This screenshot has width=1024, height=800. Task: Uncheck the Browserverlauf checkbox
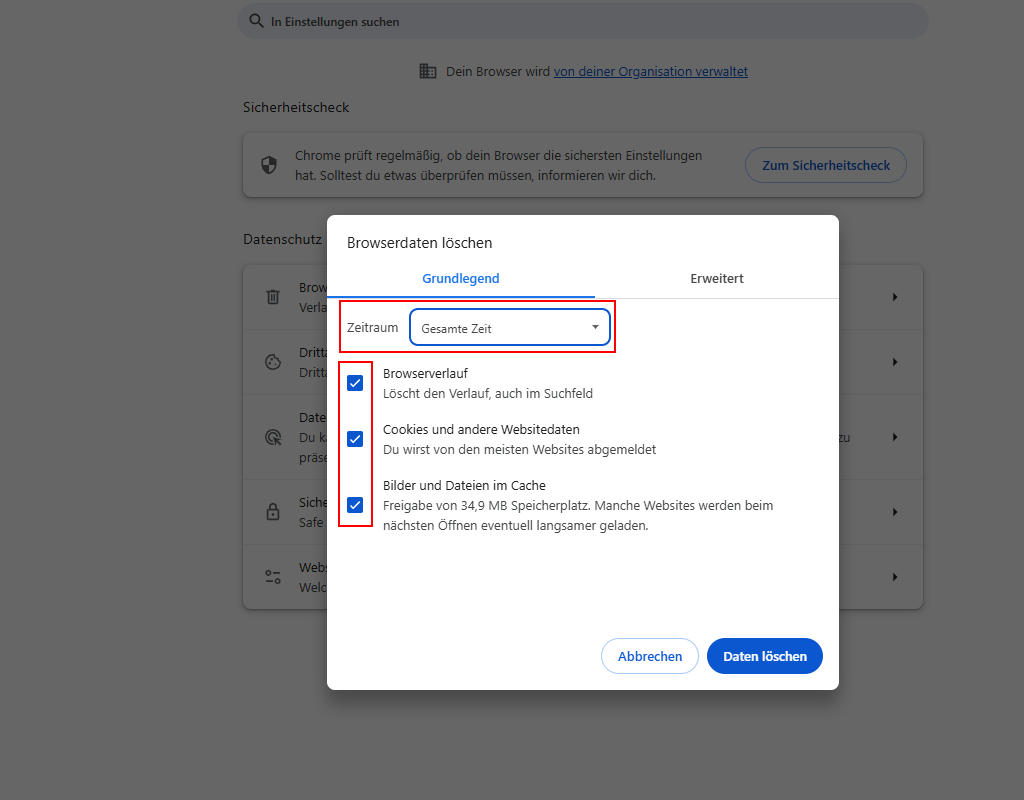(x=355, y=382)
